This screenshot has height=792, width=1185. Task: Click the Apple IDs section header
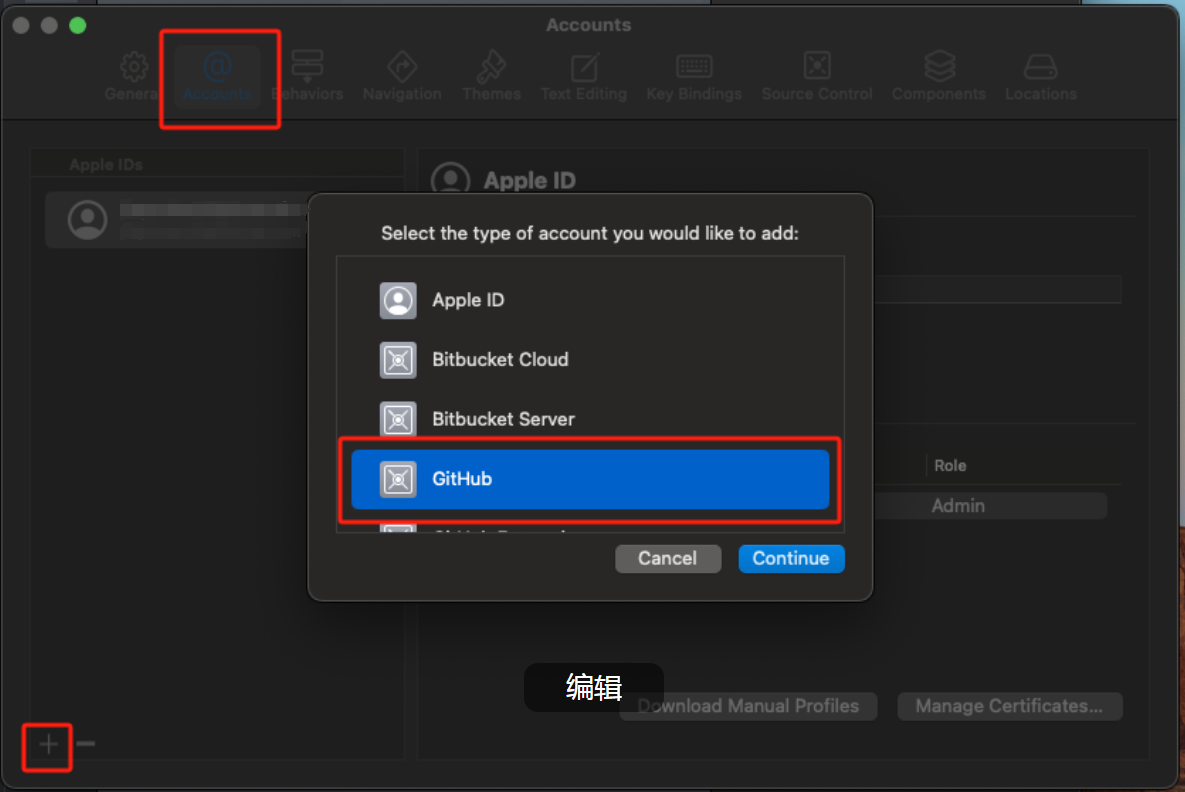coord(106,165)
